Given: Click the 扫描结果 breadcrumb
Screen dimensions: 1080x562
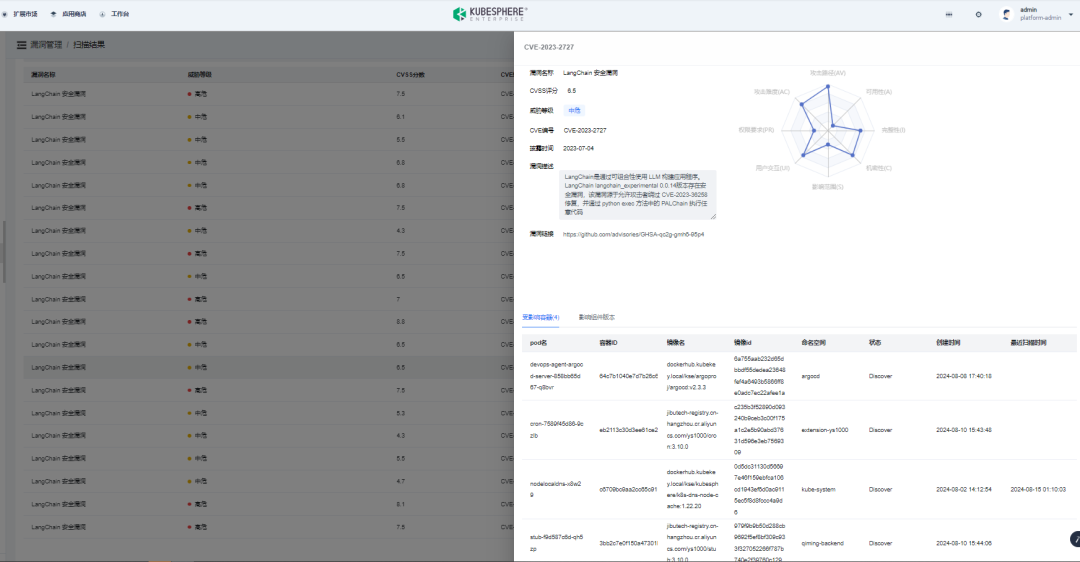Looking at the screenshot, I should coord(90,45).
